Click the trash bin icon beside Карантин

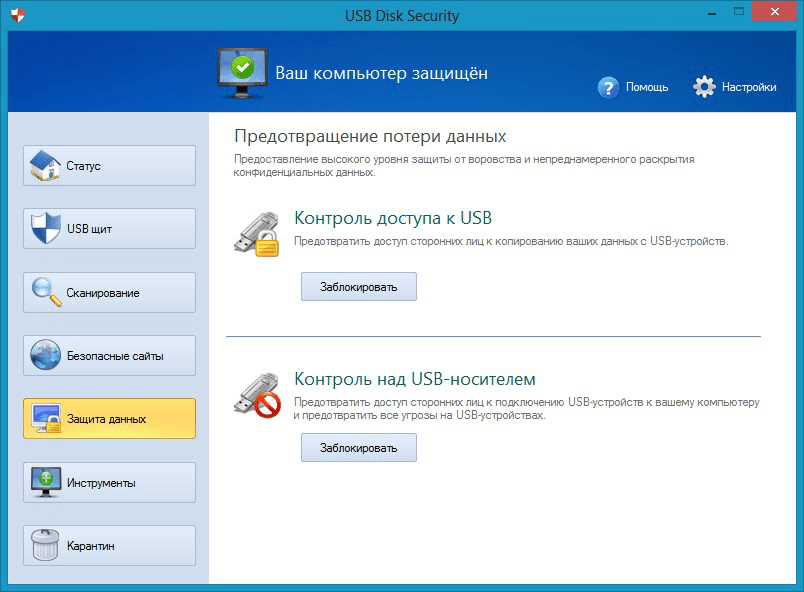45,545
